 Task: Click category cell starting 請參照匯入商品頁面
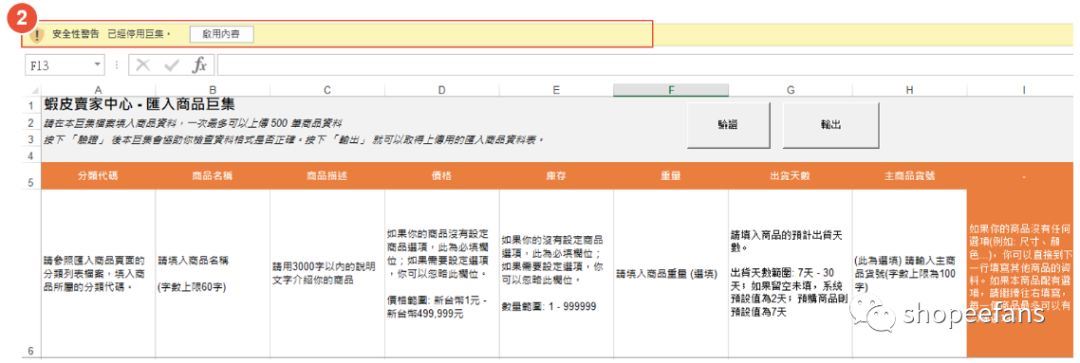[98, 274]
